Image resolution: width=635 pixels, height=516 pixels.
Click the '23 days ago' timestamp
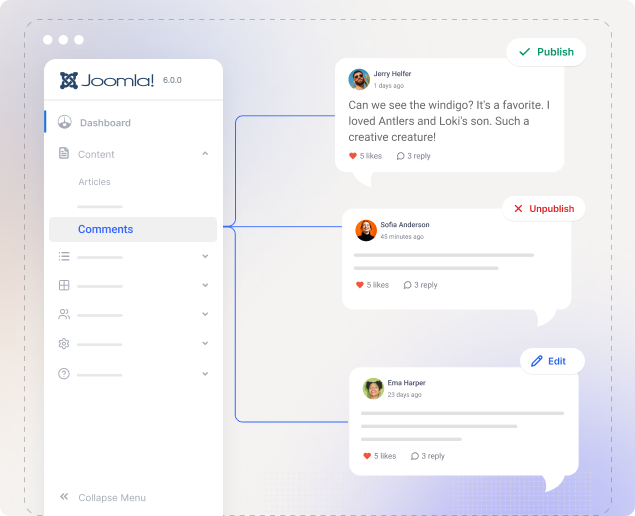tap(404, 394)
